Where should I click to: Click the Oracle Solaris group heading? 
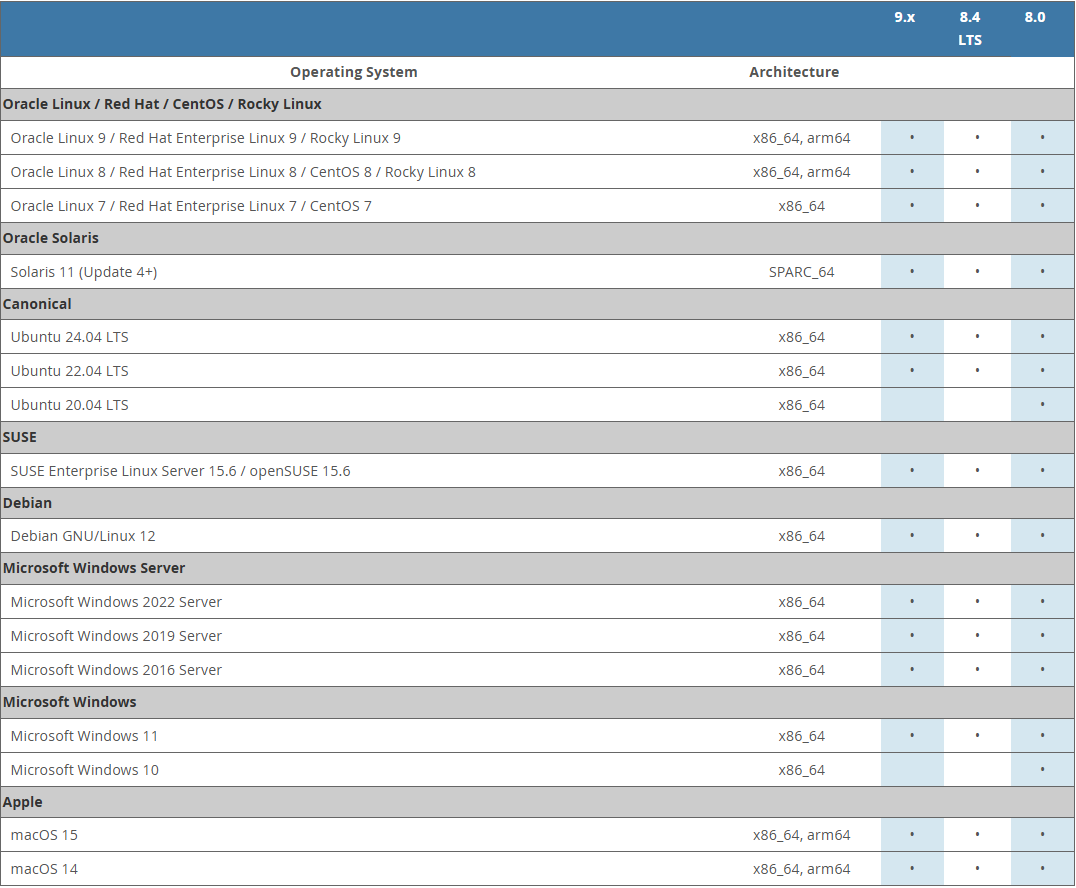pyautogui.click(x=537, y=238)
